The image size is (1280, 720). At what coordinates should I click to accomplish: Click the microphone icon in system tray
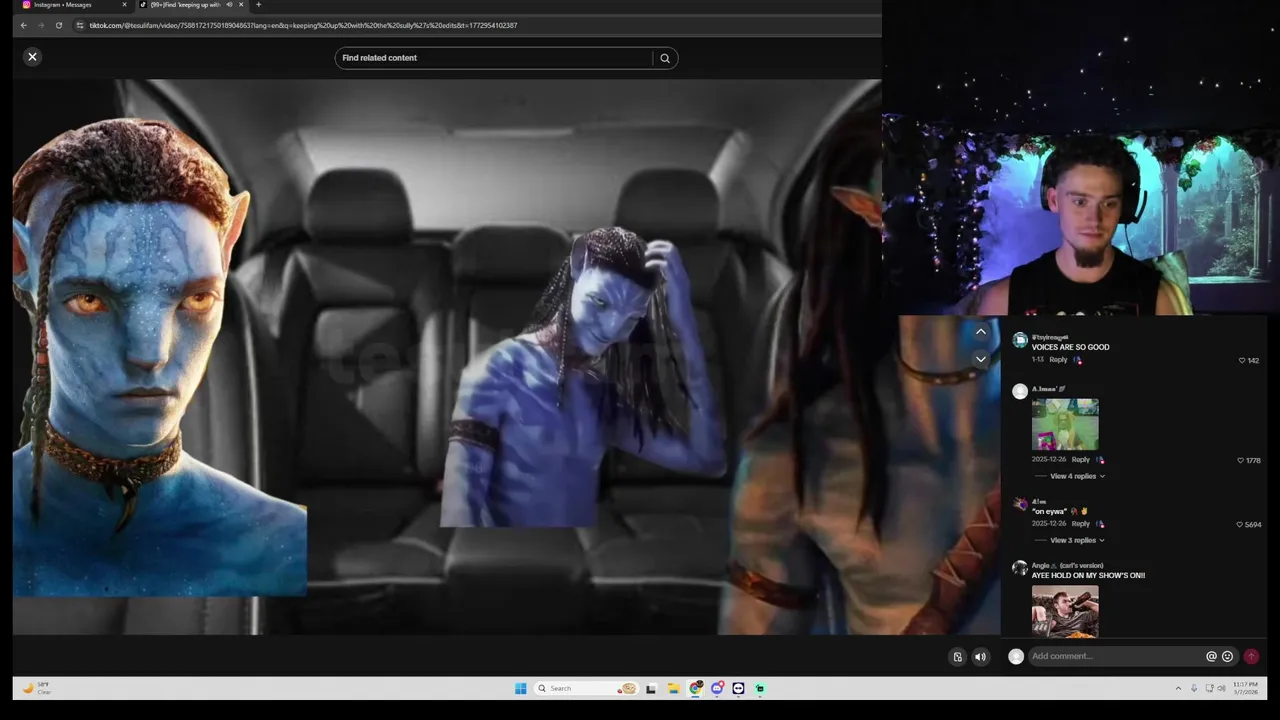1194,688
